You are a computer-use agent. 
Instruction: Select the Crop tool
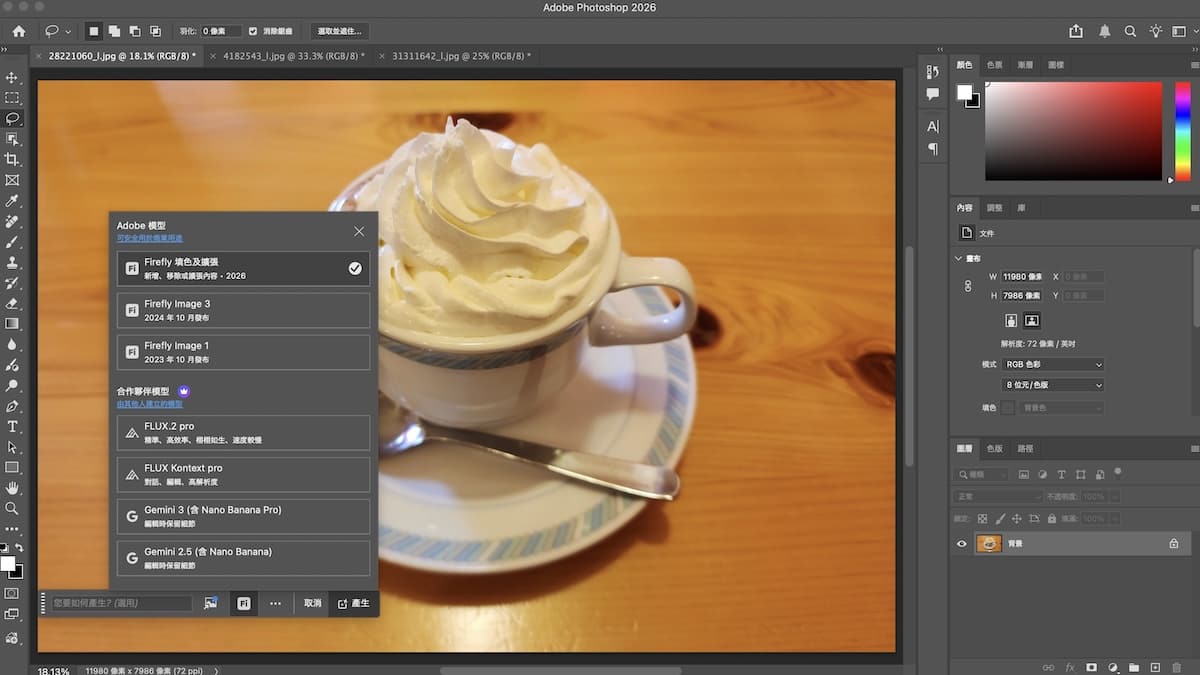click(12, 160)
